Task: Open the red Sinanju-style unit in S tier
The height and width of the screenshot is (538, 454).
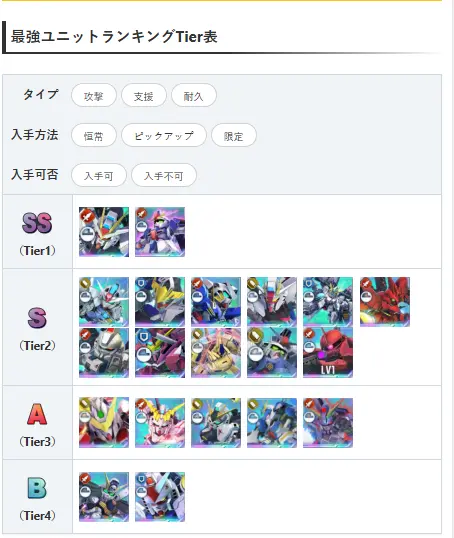Action: pyautogui.click(x=385, y=302)
